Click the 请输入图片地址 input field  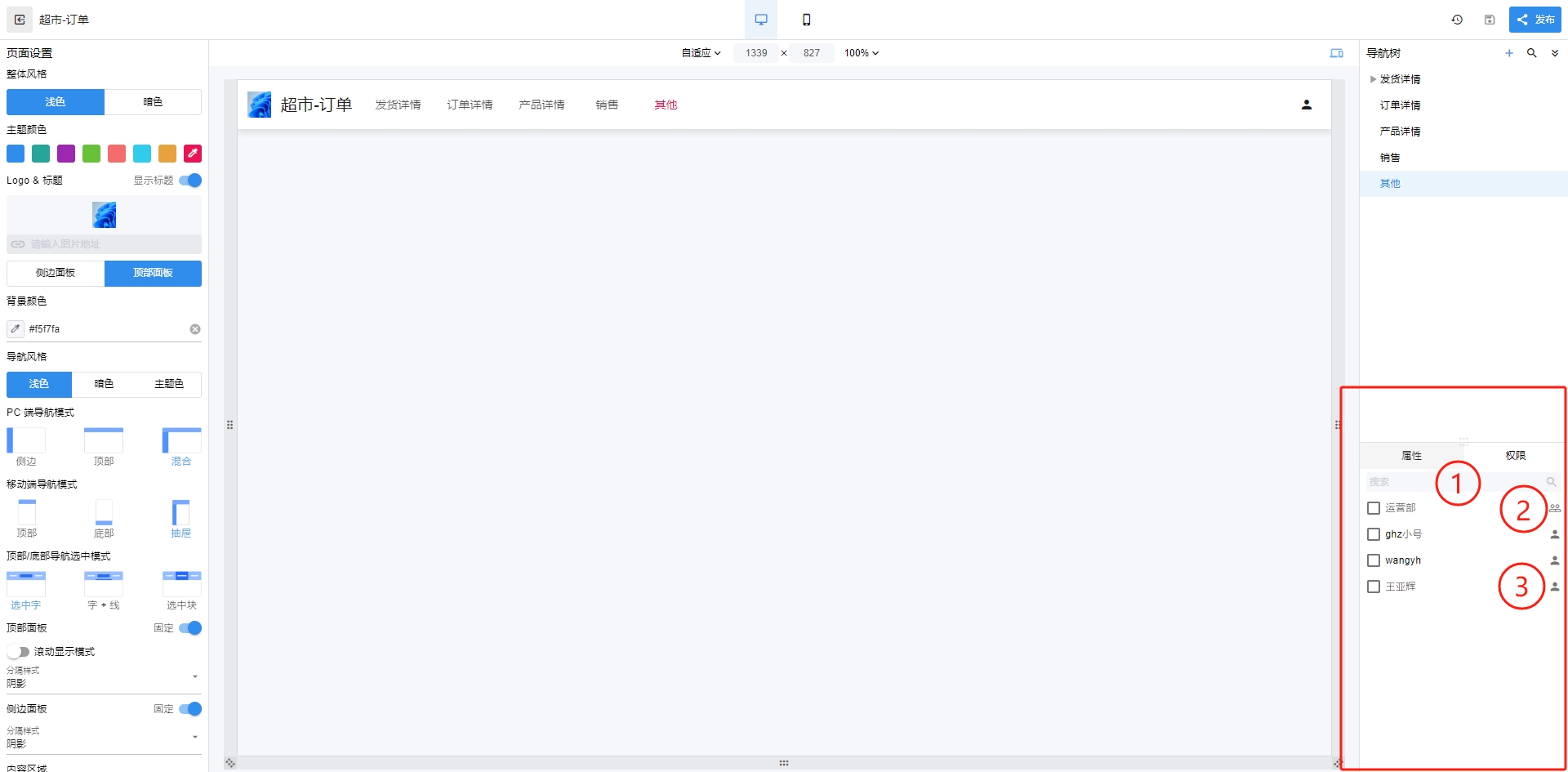(104, 244)
